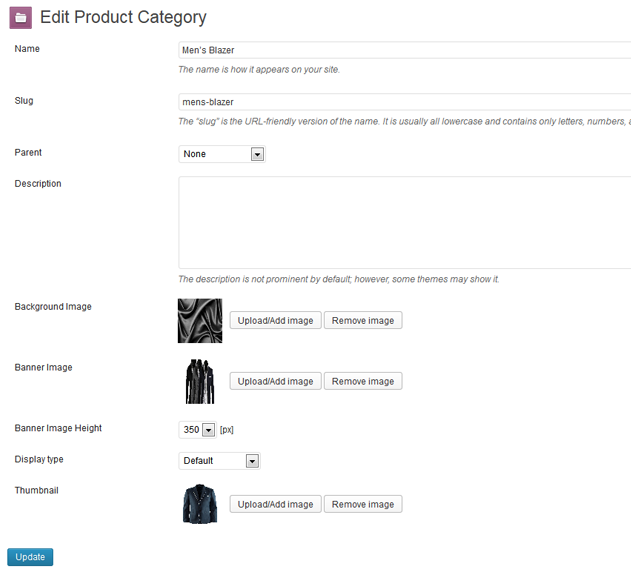Click the Description field label
The width and height of the screenshot is (631, 579).
point(38,184)
